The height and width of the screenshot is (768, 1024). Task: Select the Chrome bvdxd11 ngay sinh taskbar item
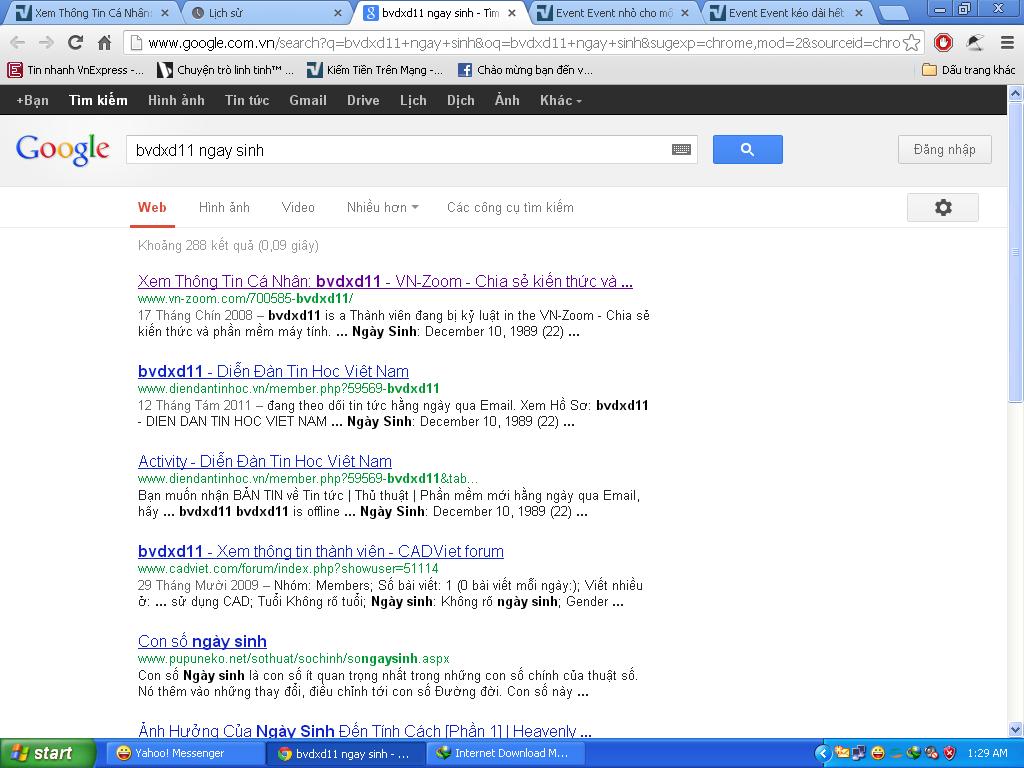[x=344, y=753]
